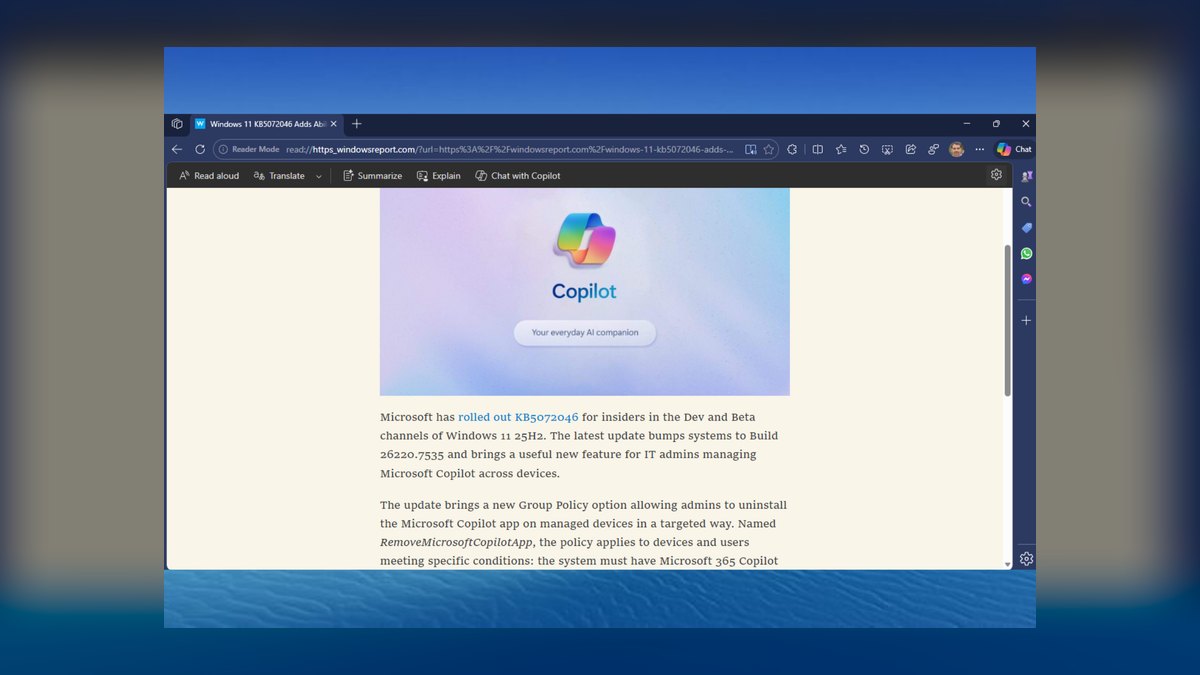Share this page icon
Image resolution: width=1200 pixels, height=675 pixels.
[x=911, y=149]
